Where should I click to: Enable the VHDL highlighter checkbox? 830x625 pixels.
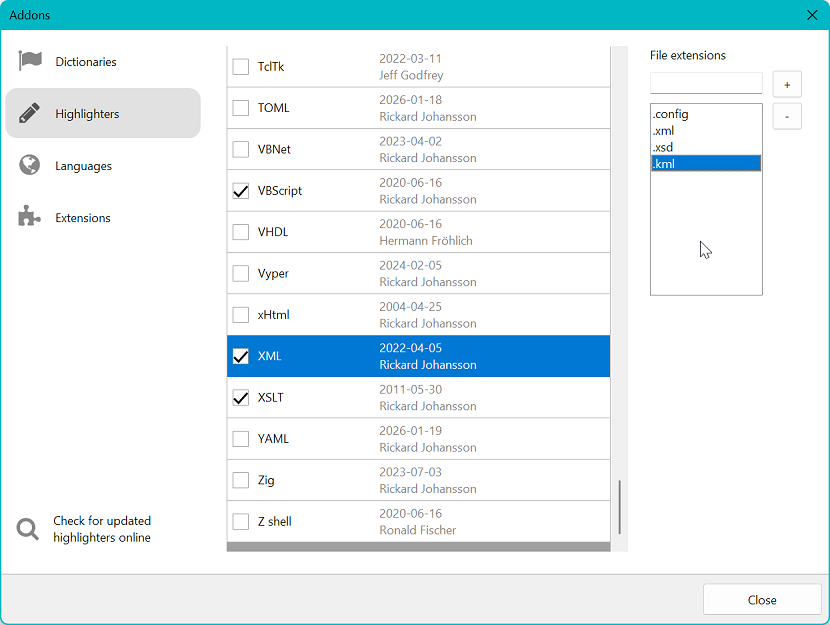pyautogui.click(x=241, y=232)
